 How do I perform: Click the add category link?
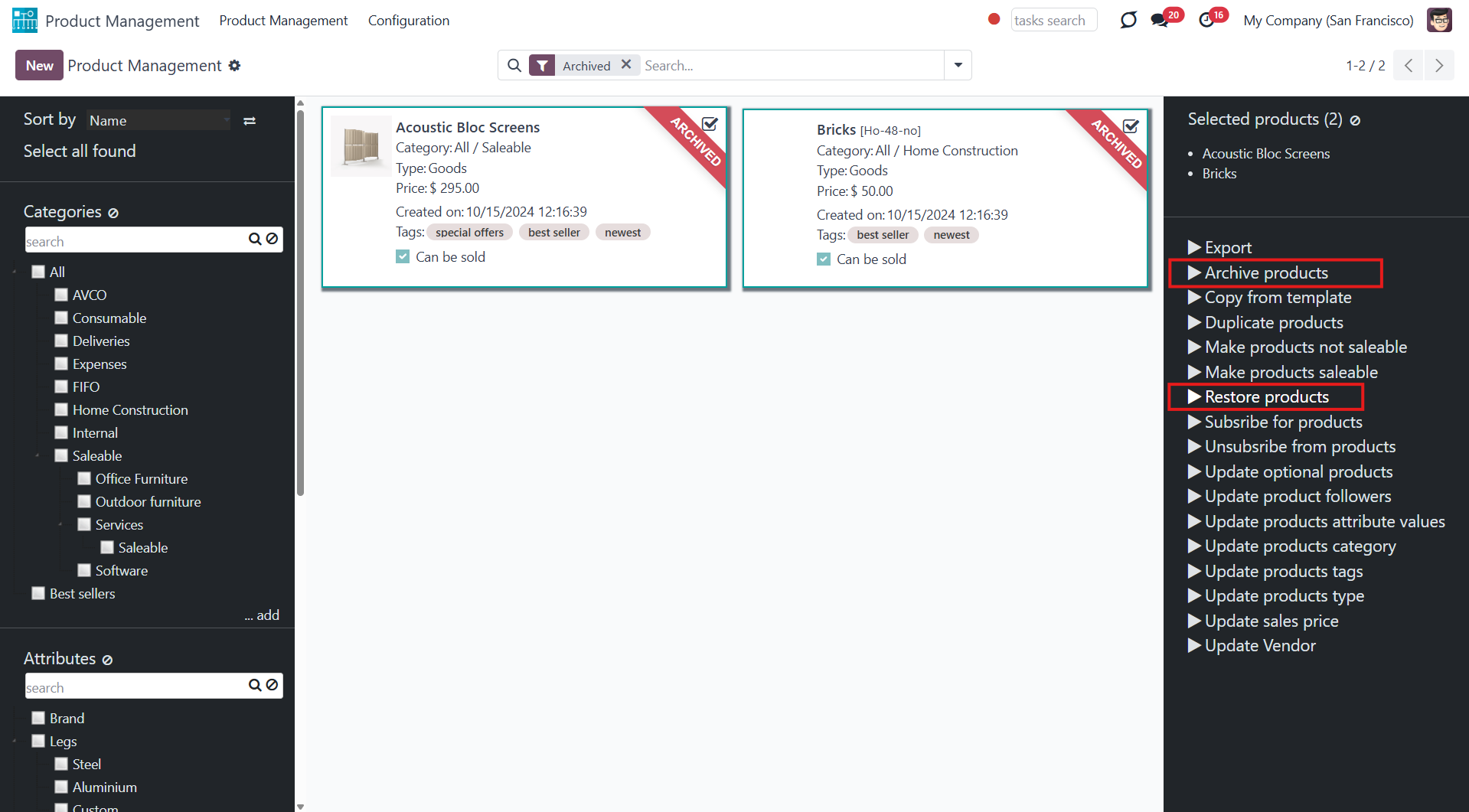tap(262, 615)
